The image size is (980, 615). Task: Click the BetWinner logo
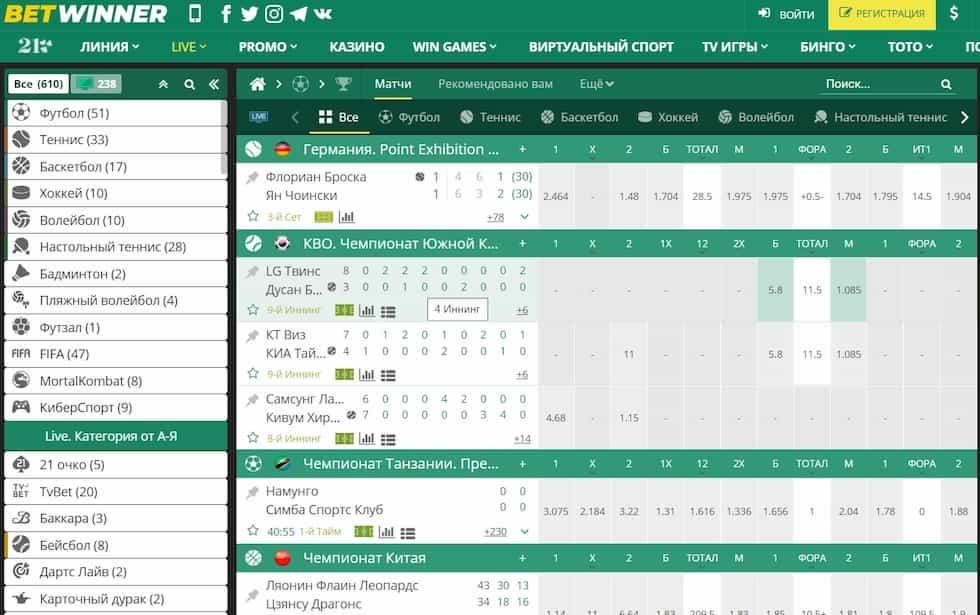pyautogui.click(x=86, y=13)
